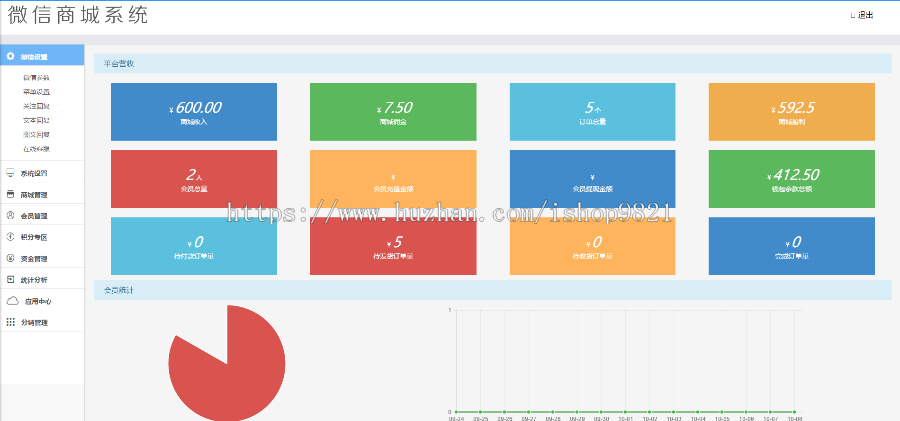Select the 待收货订单量 card
Screen dimensions: 900x421
click(592, 246)
